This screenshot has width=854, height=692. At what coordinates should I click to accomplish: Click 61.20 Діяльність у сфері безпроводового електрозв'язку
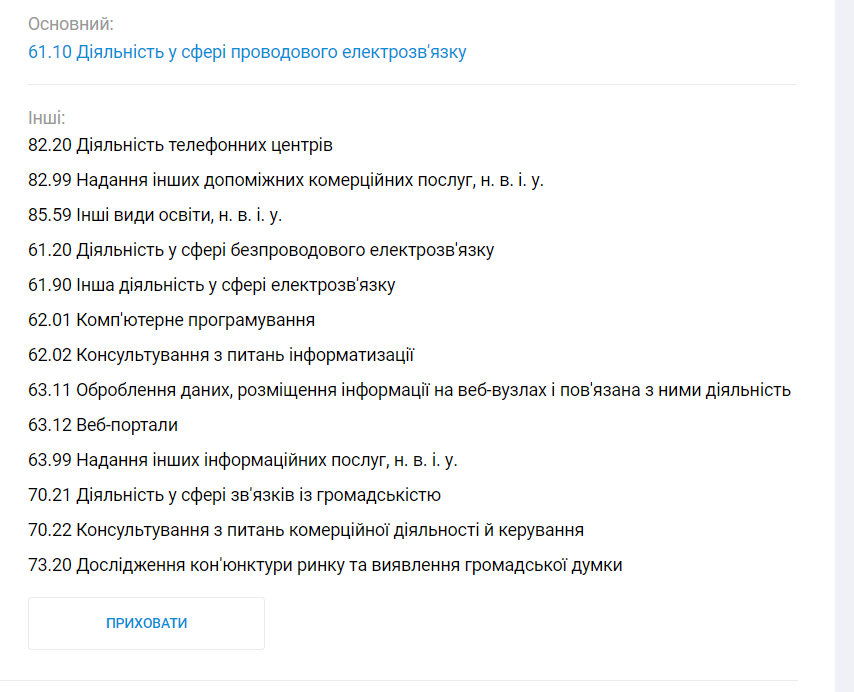point(261,250)
